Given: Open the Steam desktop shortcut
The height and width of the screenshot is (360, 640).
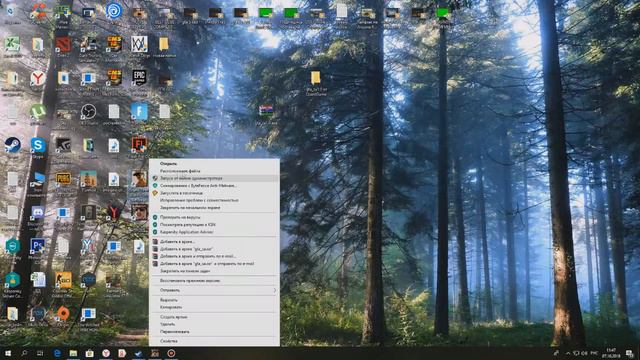Looking at the screenshot, I should click(13, 145).
